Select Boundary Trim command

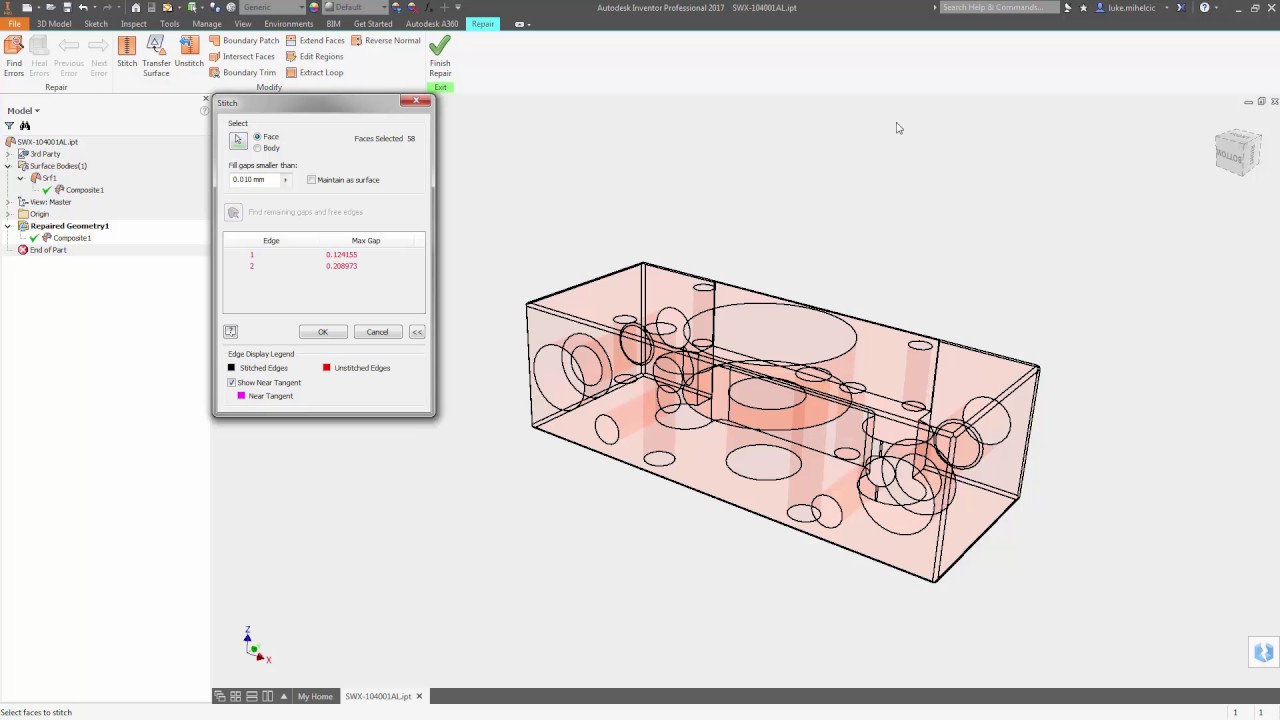pyautogui.click(x=242, y=72)
